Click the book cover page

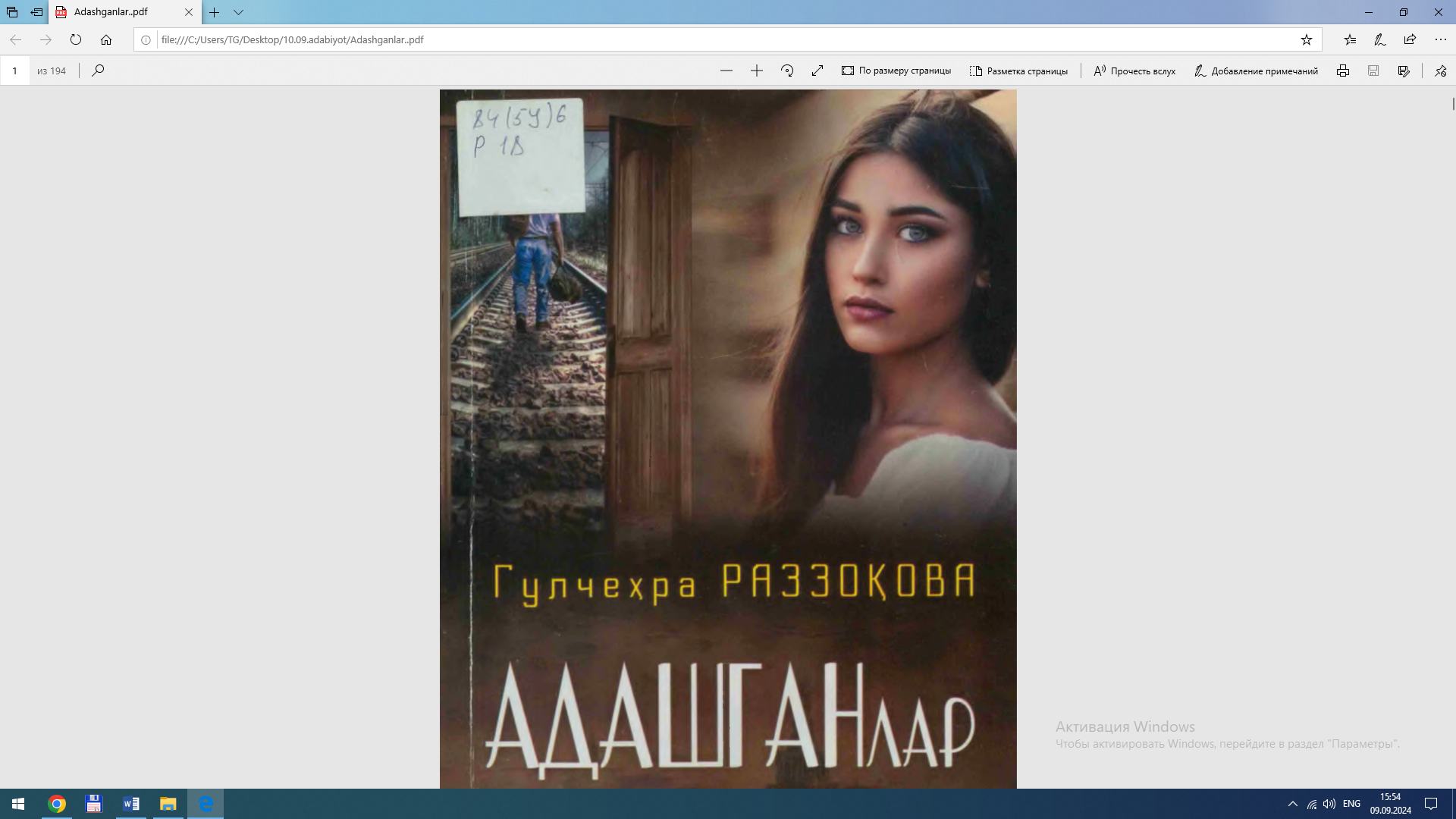728,438
